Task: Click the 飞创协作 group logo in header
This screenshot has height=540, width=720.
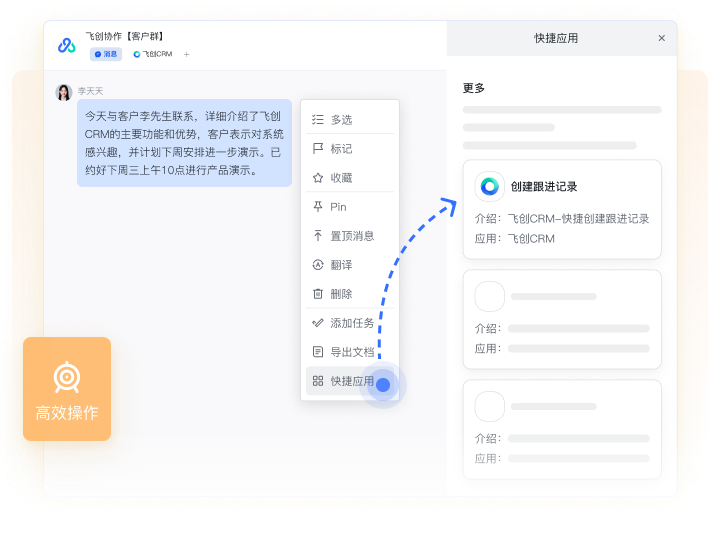Action: [67, 45]
